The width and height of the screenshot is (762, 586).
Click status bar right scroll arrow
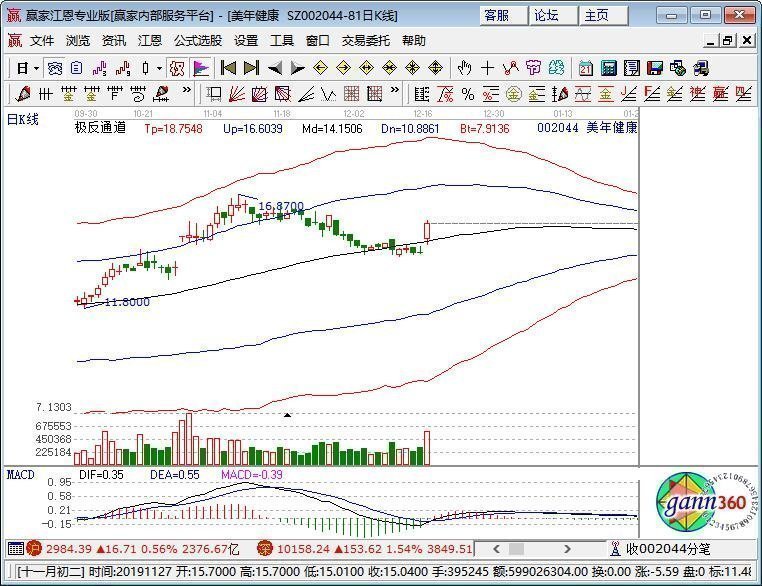click(x=567, y=550)
